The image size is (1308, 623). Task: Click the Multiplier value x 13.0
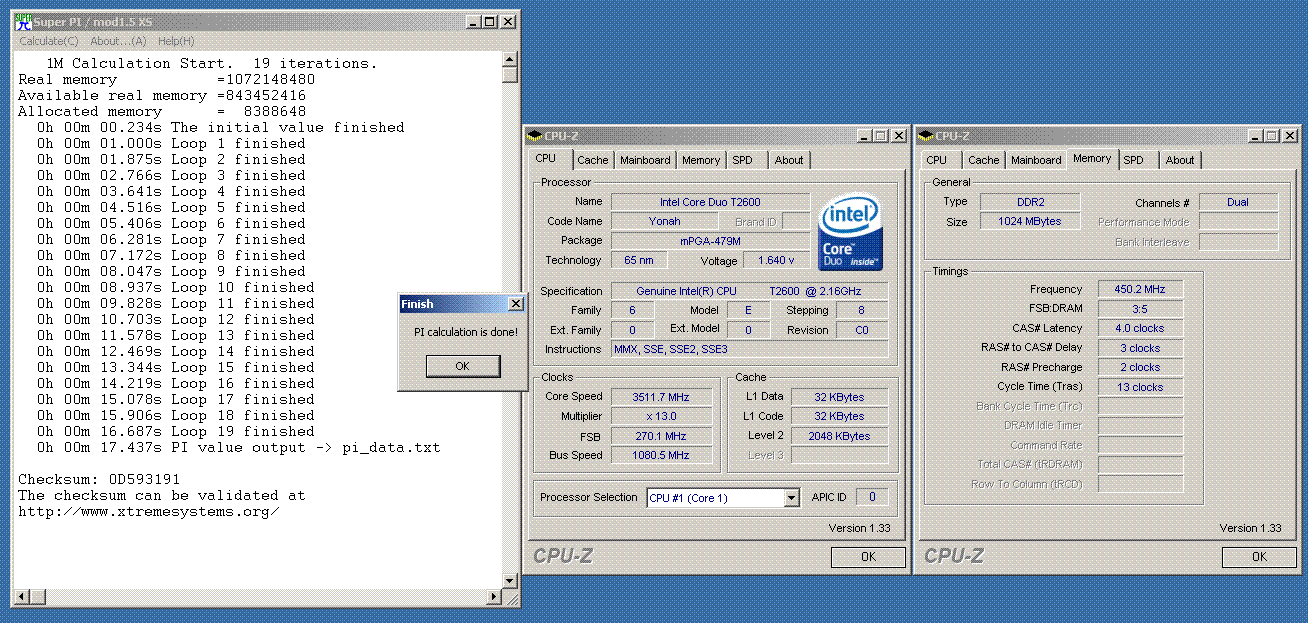(x=660, y=416)
